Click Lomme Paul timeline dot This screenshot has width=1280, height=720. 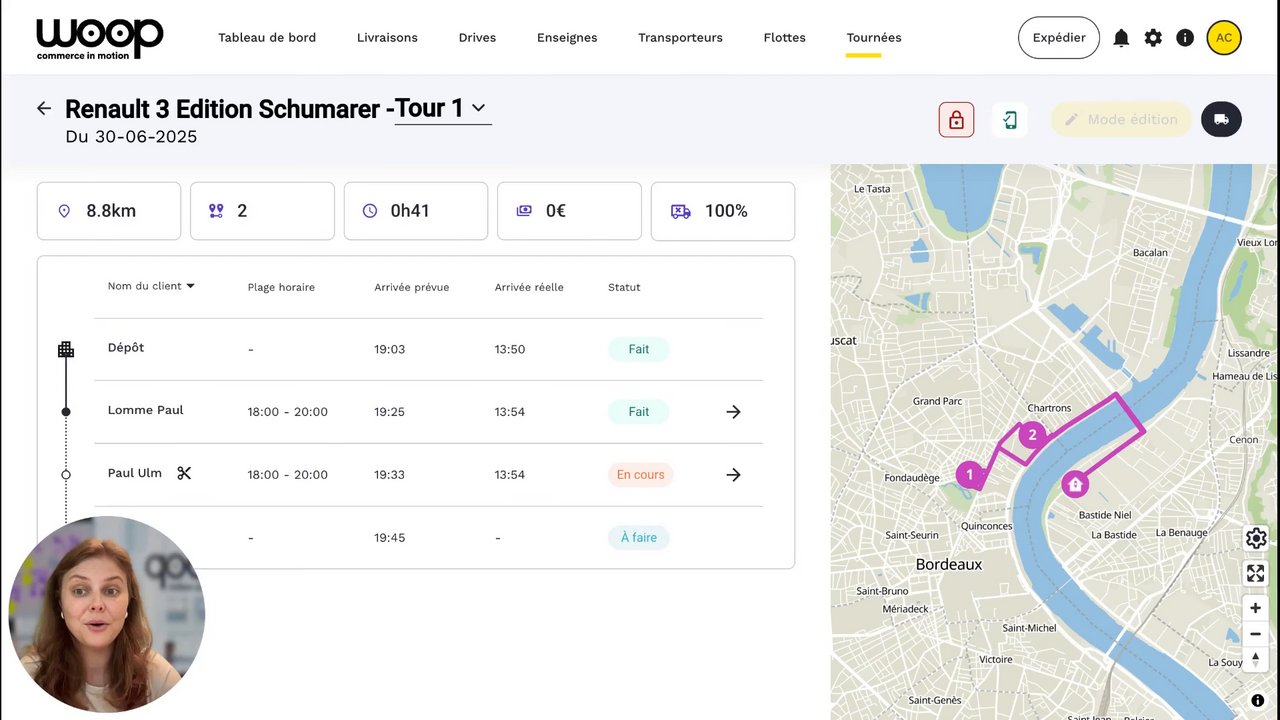click(x=66, y=412)
